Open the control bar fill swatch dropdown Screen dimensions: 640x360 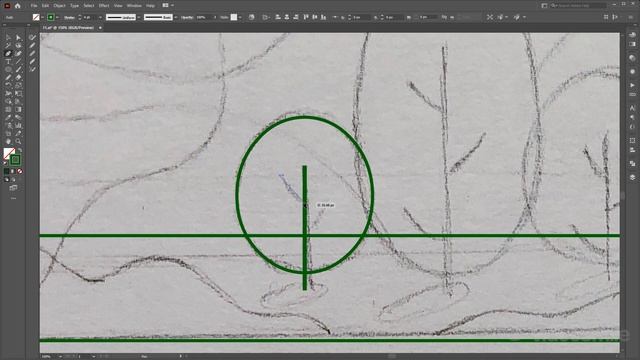[42, 17]
